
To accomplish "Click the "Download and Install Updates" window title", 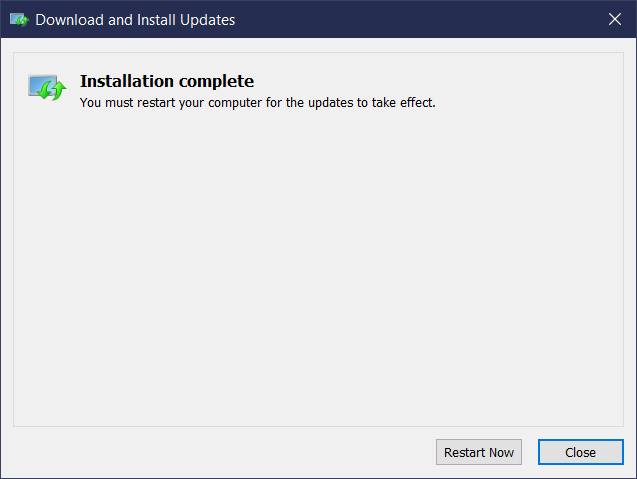I will click(136, 19).
